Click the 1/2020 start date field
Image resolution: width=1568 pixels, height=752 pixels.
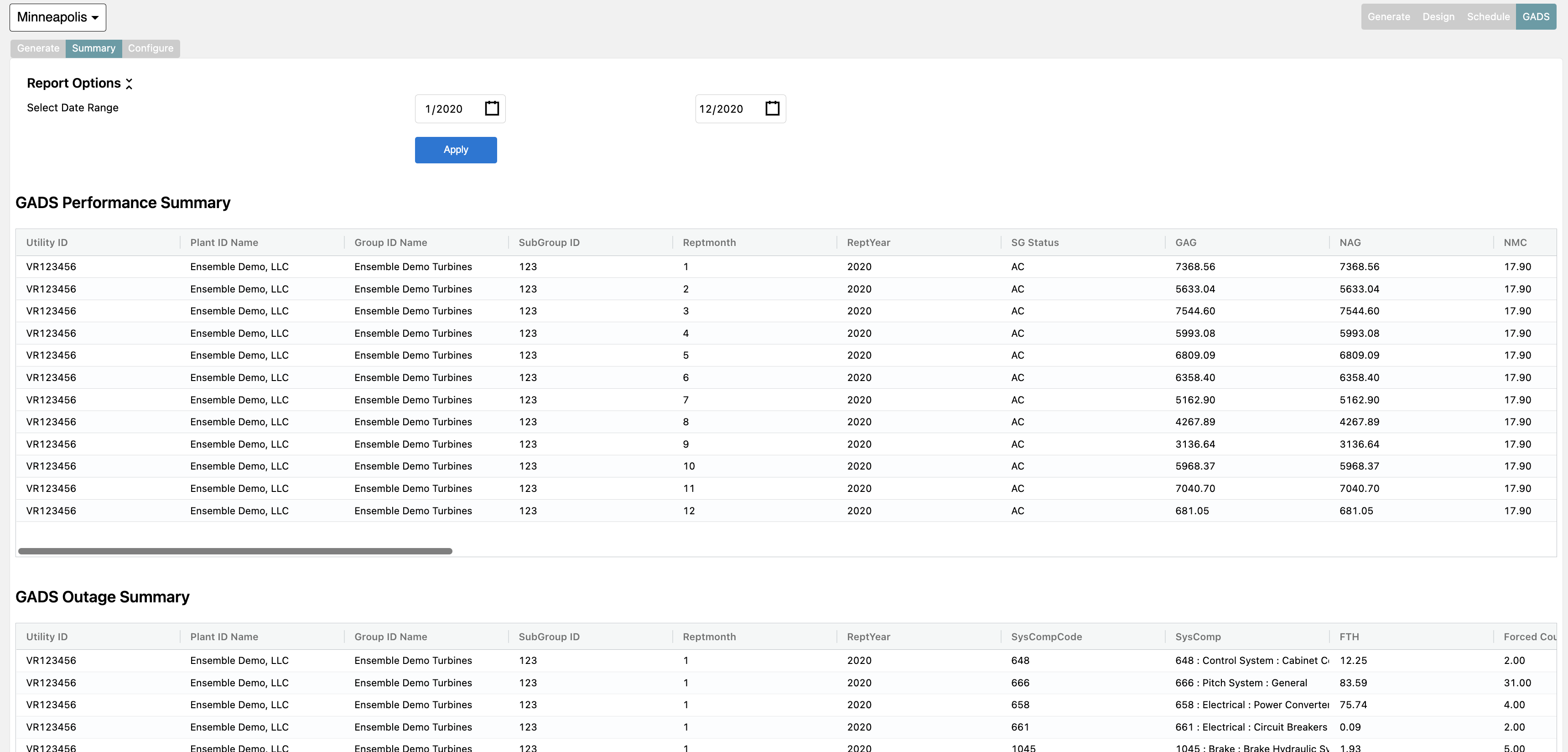444,109
